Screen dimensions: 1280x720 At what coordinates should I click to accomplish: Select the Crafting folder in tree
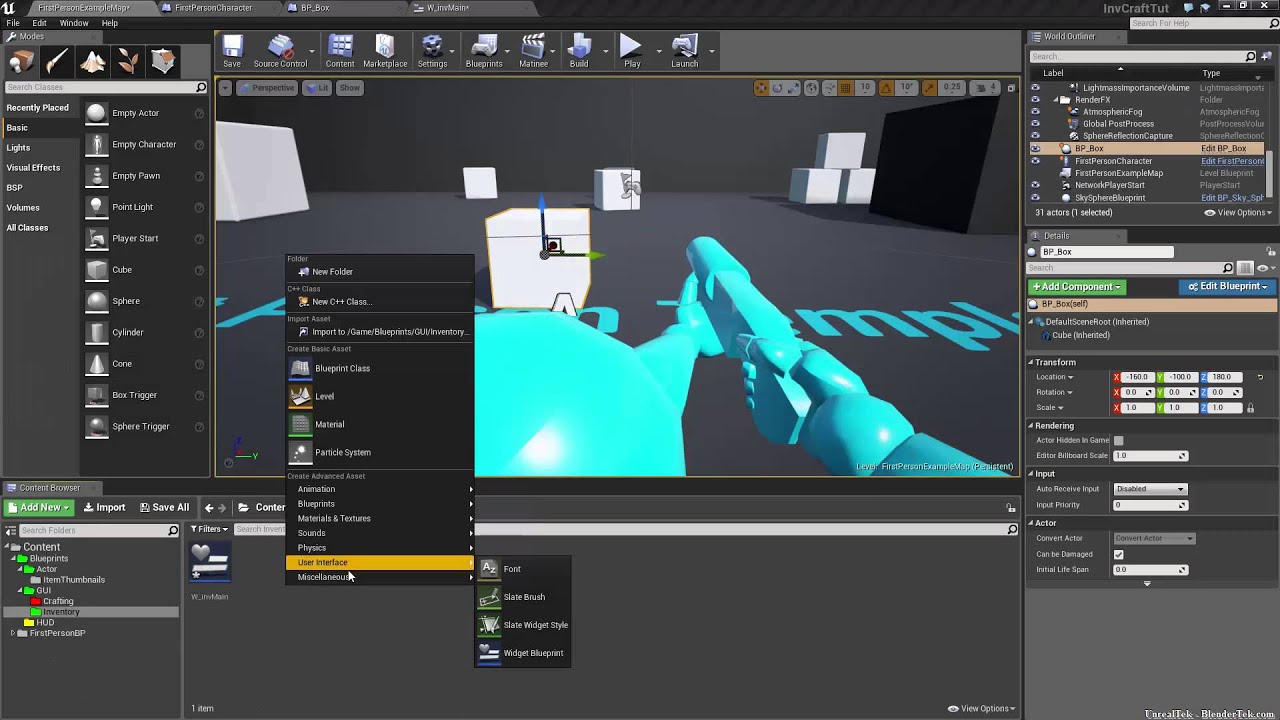(x=58, y=601)
